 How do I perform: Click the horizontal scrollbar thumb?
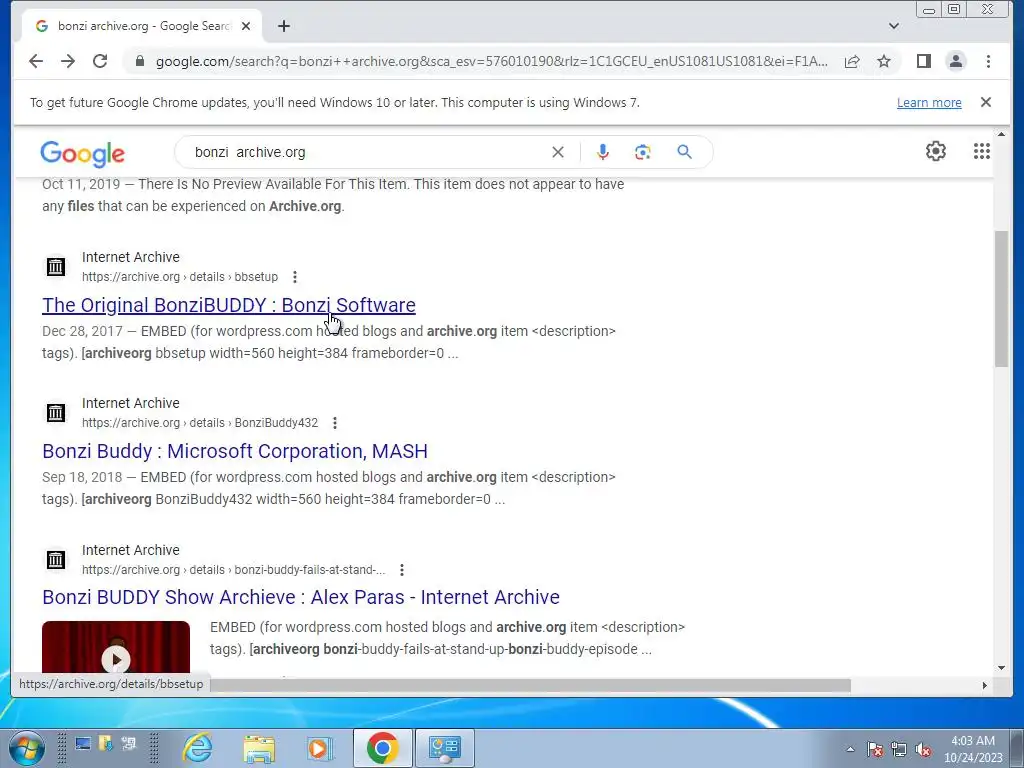point(530,685)
